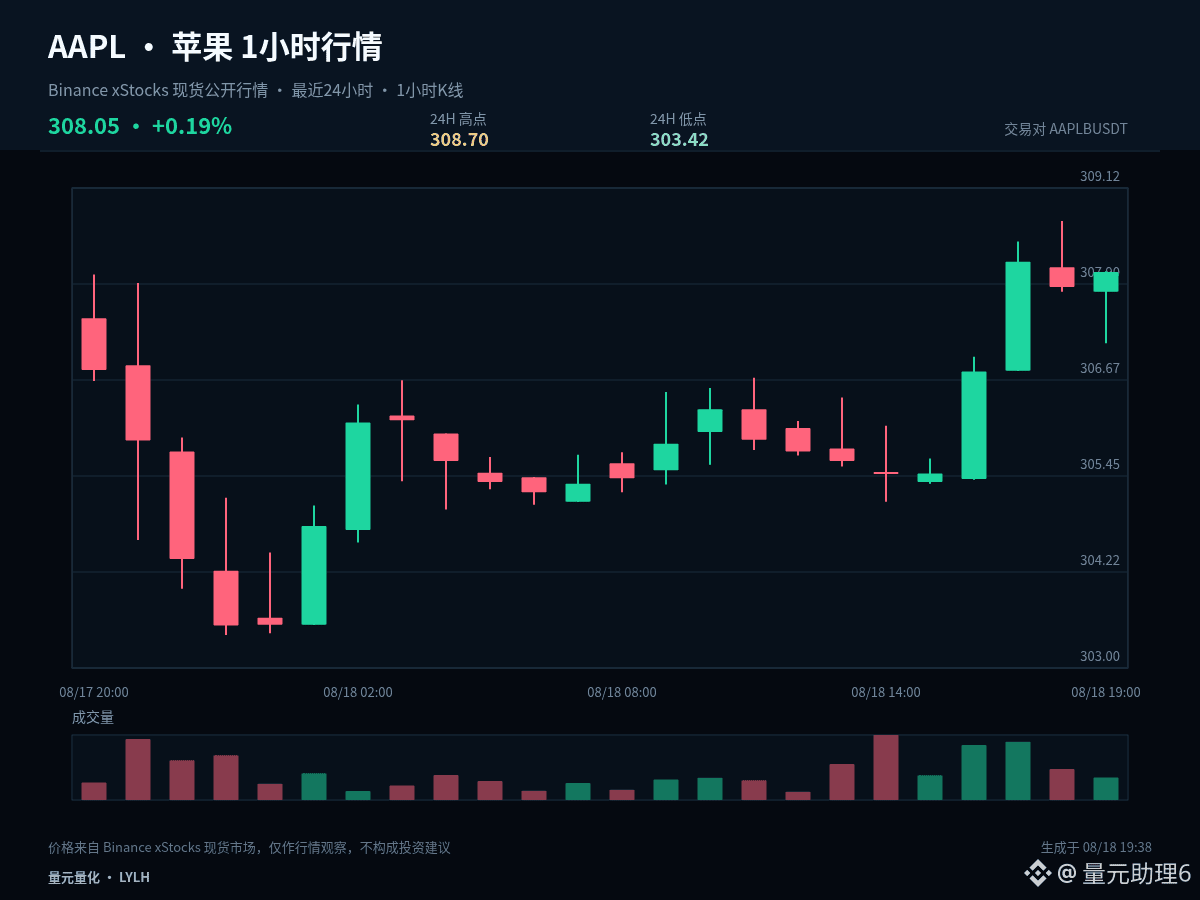Click the trading pair '交易对 AAPLBUSDT'

pos(1066,129)
